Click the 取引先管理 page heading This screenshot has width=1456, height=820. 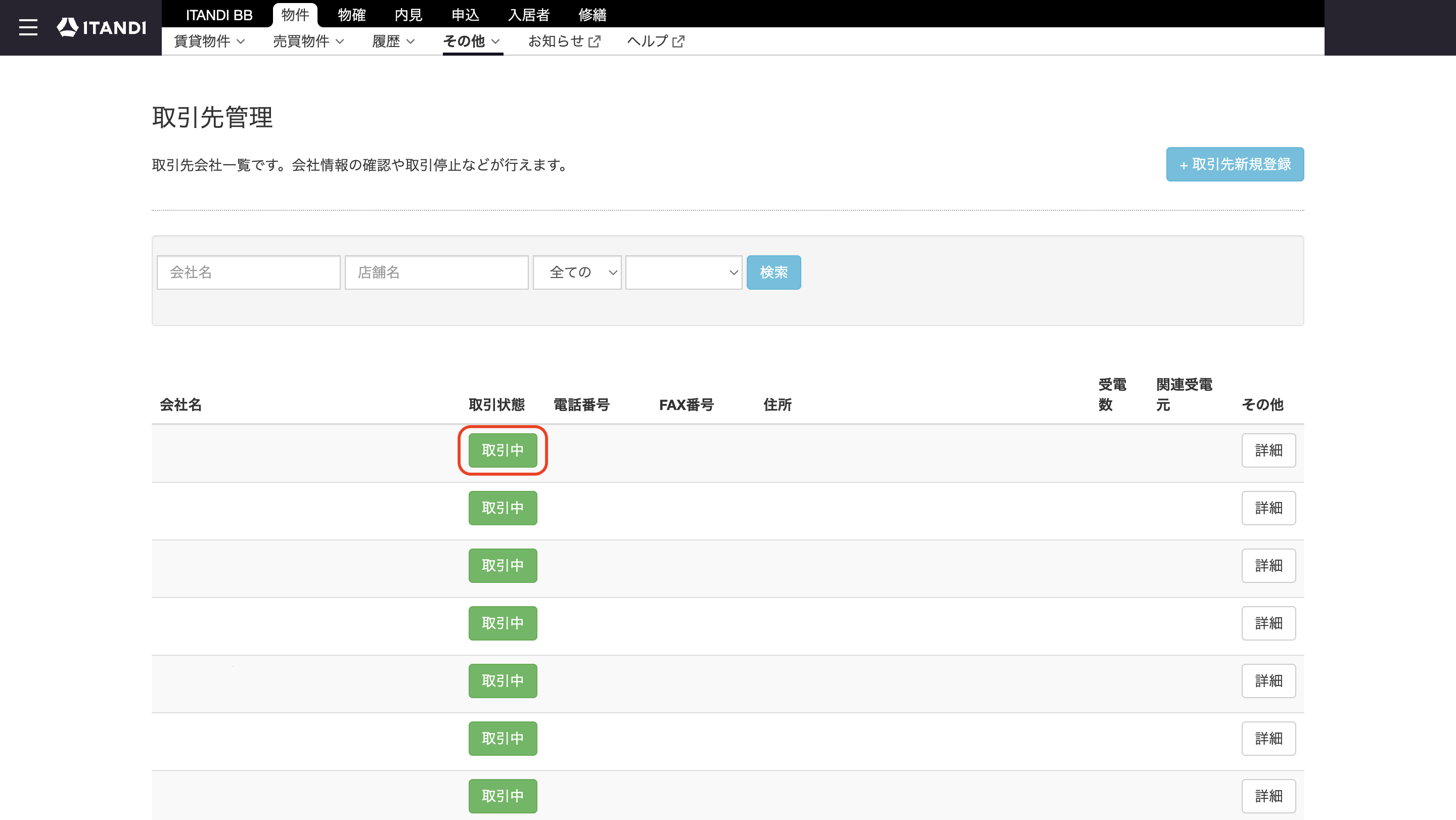(212, 118)
